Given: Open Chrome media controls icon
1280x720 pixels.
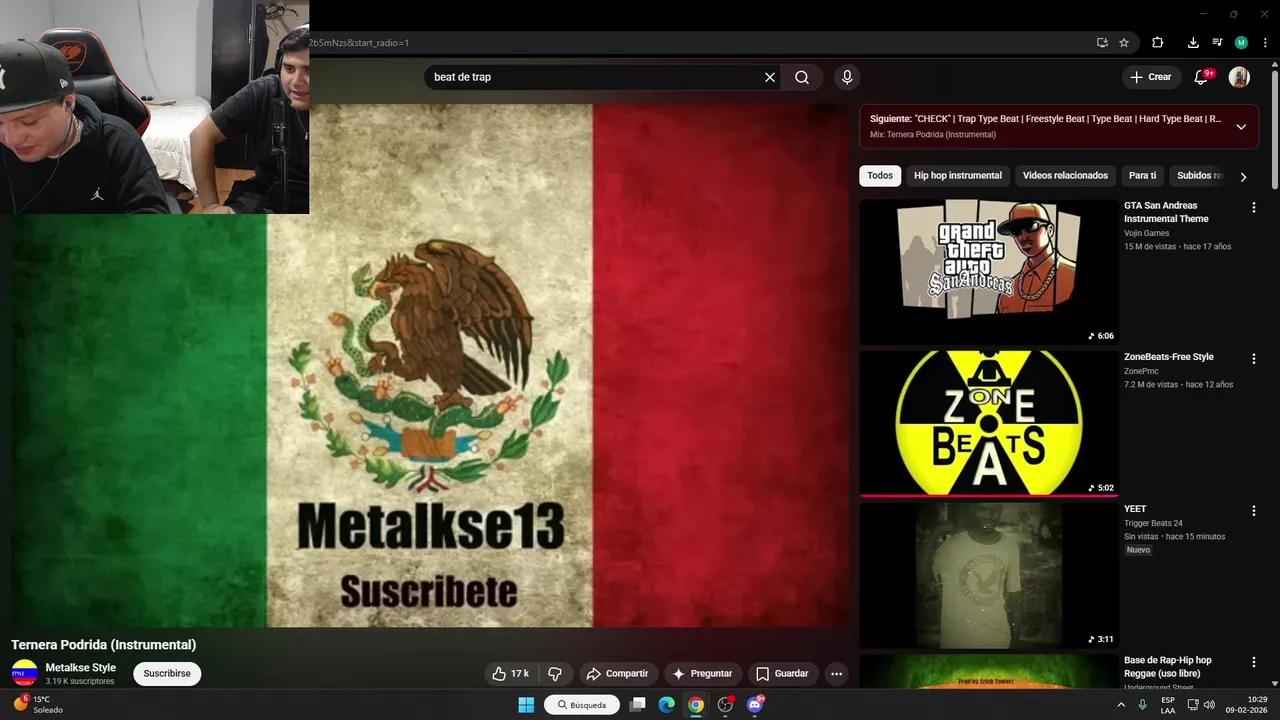Looking at the screenshot, I should (x=1217, y=43).
